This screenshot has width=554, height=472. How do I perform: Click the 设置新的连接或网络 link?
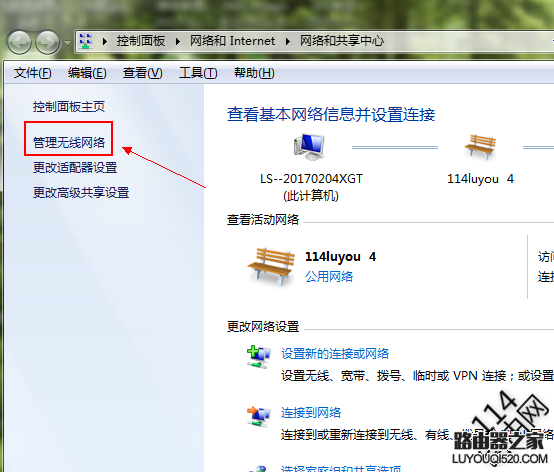(x=335, y=353)
